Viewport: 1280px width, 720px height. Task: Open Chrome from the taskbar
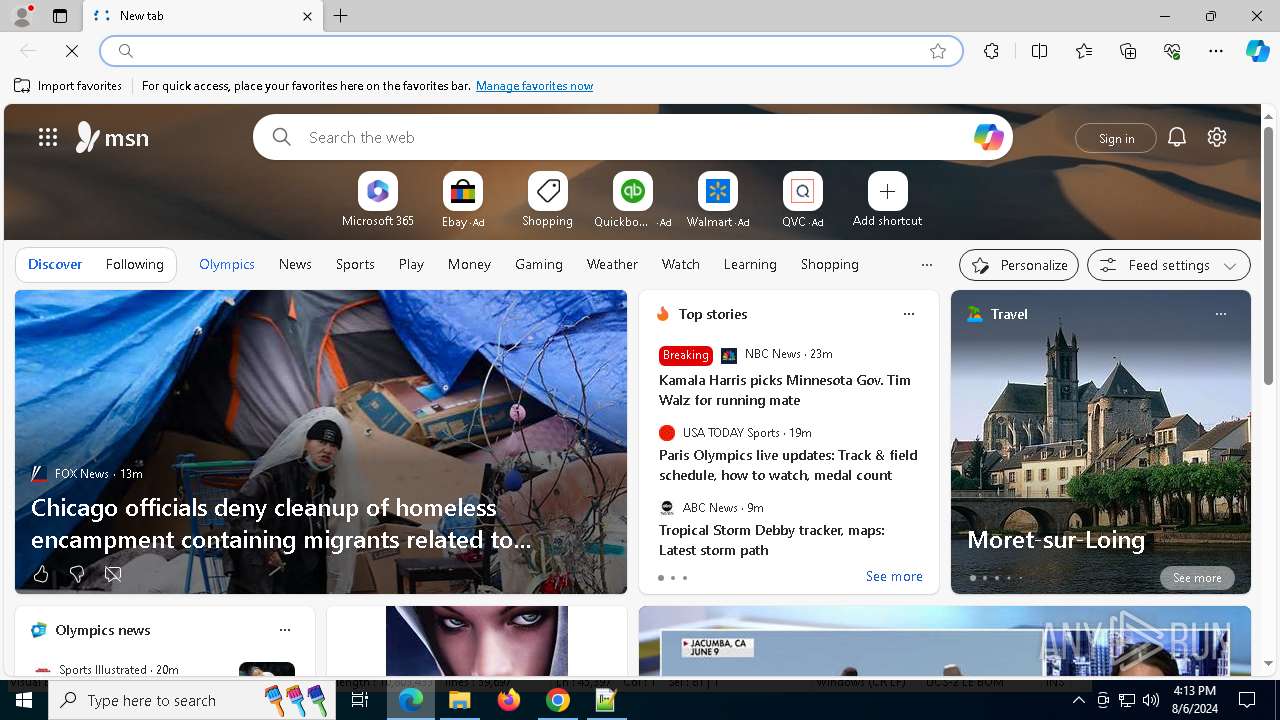[x=558, y=700]
